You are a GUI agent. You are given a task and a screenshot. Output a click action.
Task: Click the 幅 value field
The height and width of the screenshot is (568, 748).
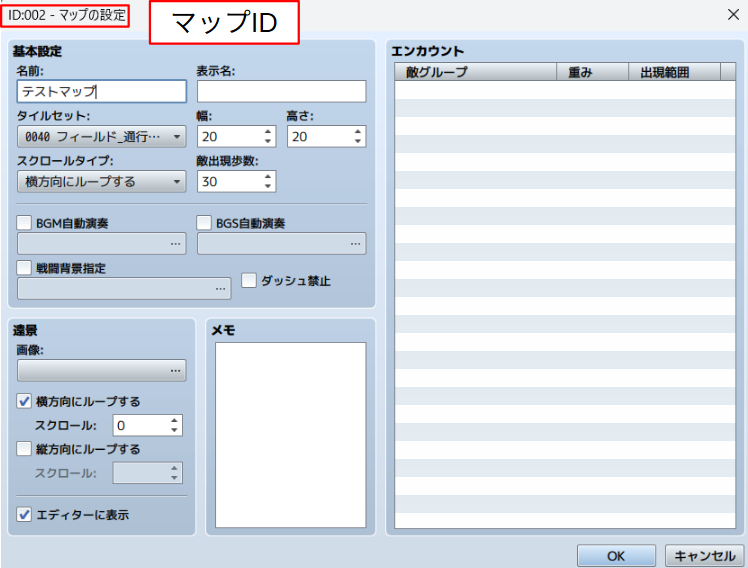pos(229,137)
